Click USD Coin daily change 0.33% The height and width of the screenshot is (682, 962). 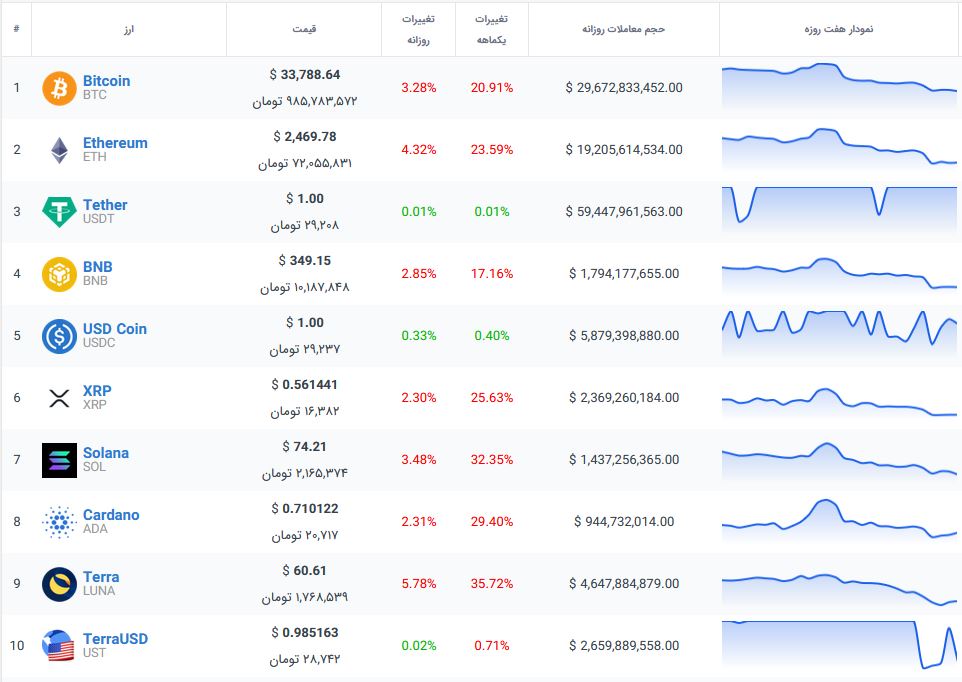coord(418,335)
